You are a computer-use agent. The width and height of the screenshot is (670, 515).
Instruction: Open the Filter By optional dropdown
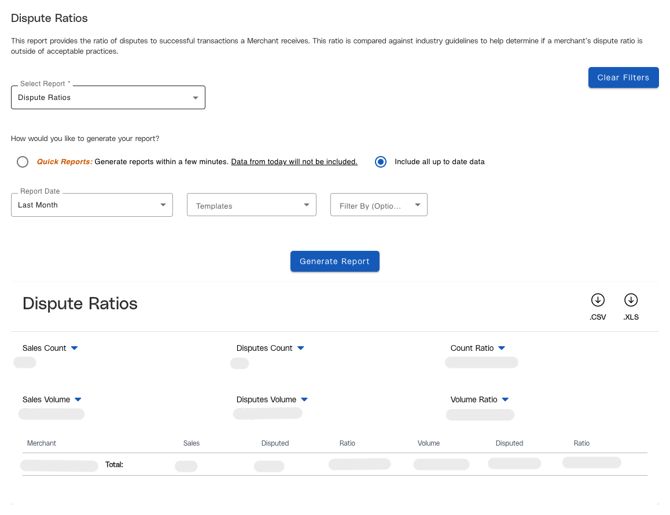pos(378,205)
